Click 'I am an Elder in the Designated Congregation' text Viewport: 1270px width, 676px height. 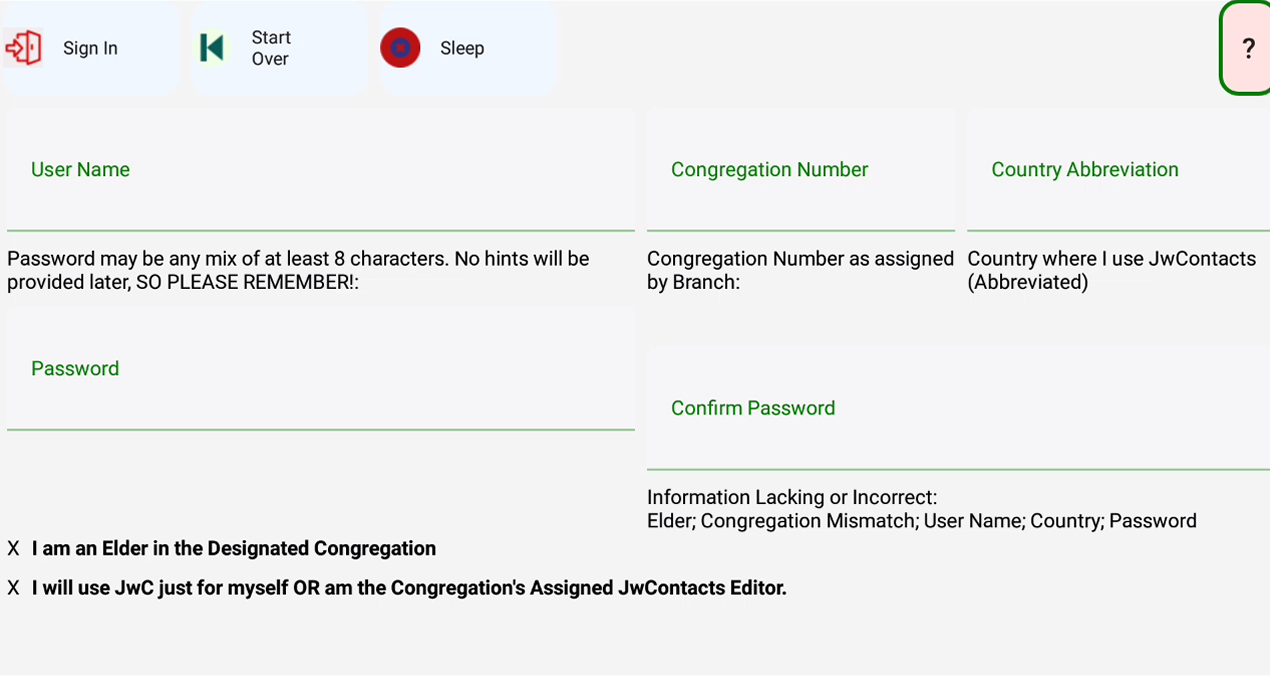coord(234,549)
